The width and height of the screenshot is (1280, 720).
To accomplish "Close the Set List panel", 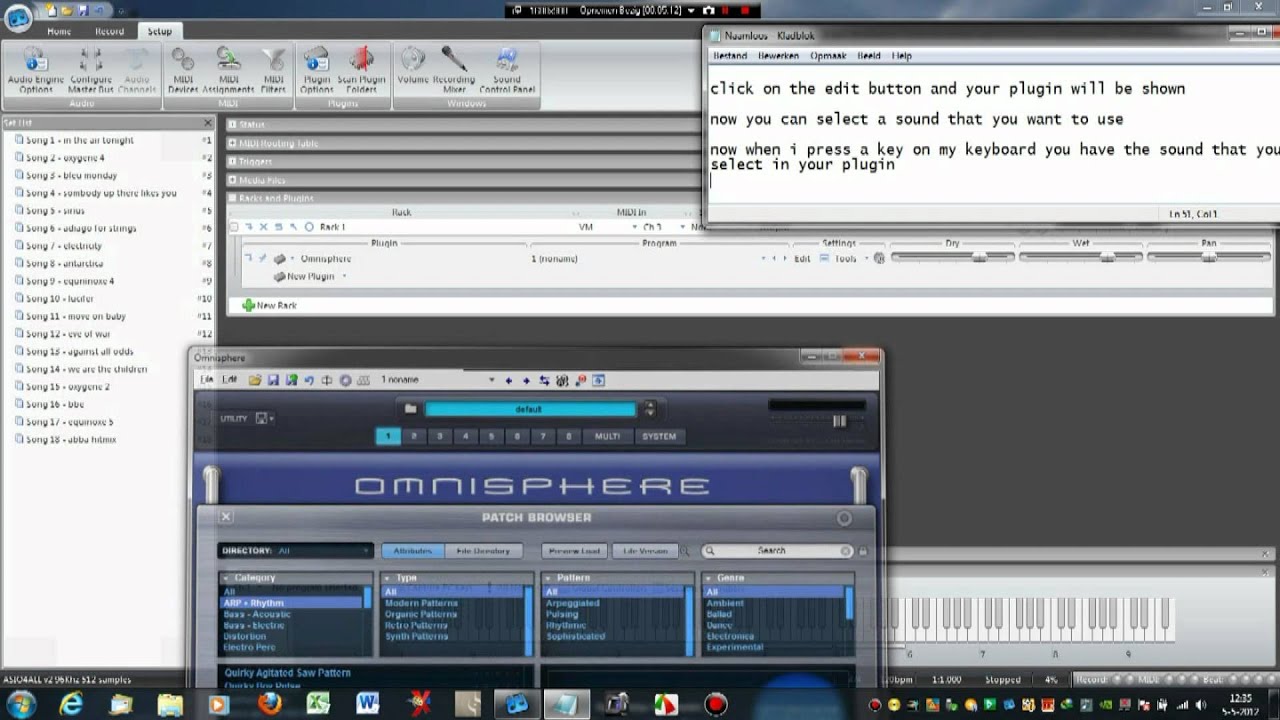I will [x=208, y=123].
